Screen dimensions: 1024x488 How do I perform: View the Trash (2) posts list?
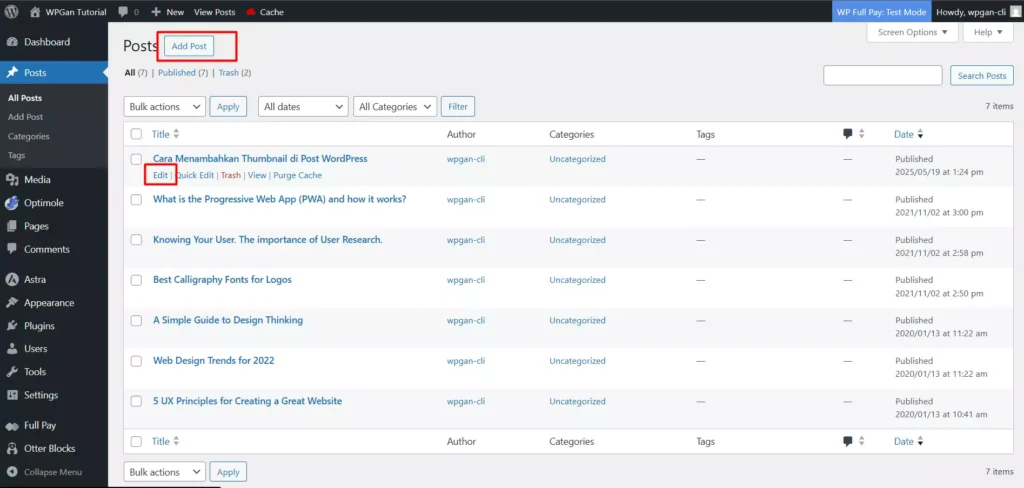click(229, 73)
